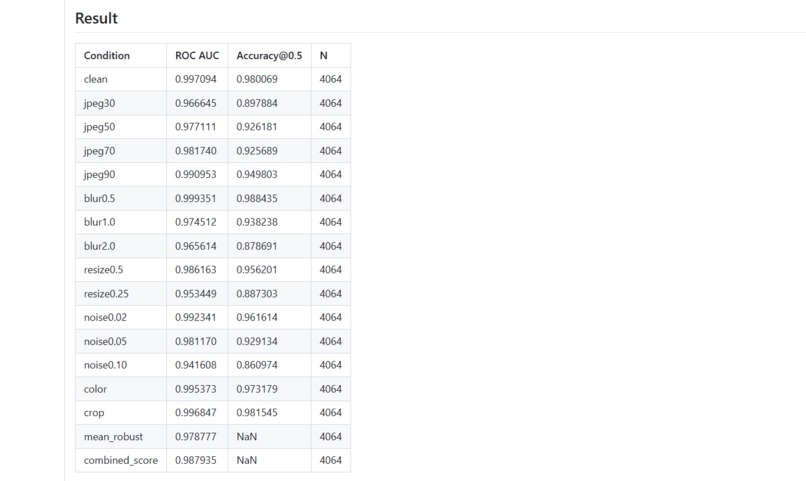This screenshot has height=481, width=806.
Task: Select accuracy value 0.973179
Action: 257,389
